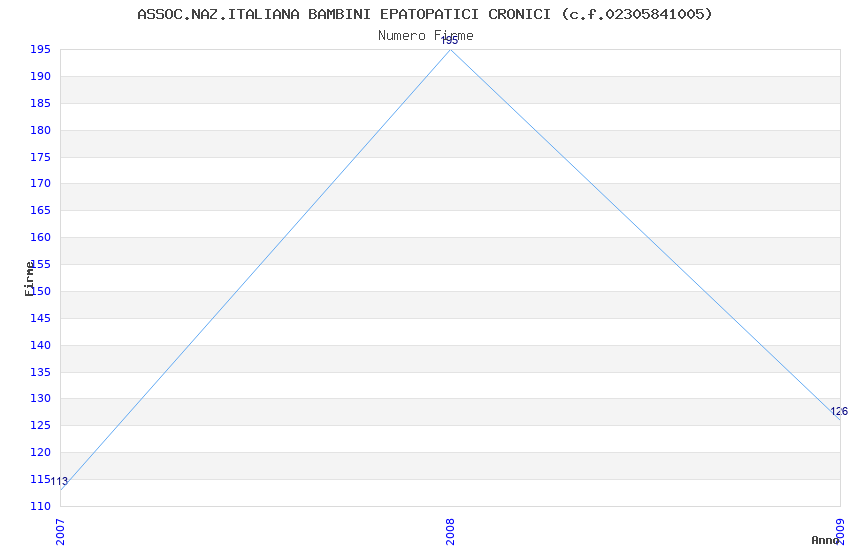Image resolution: width=850 pixels, height=550 pixels.
Task: Click the 2007 x-axis label
Action: pyautogui.click(x=60, y=532)
